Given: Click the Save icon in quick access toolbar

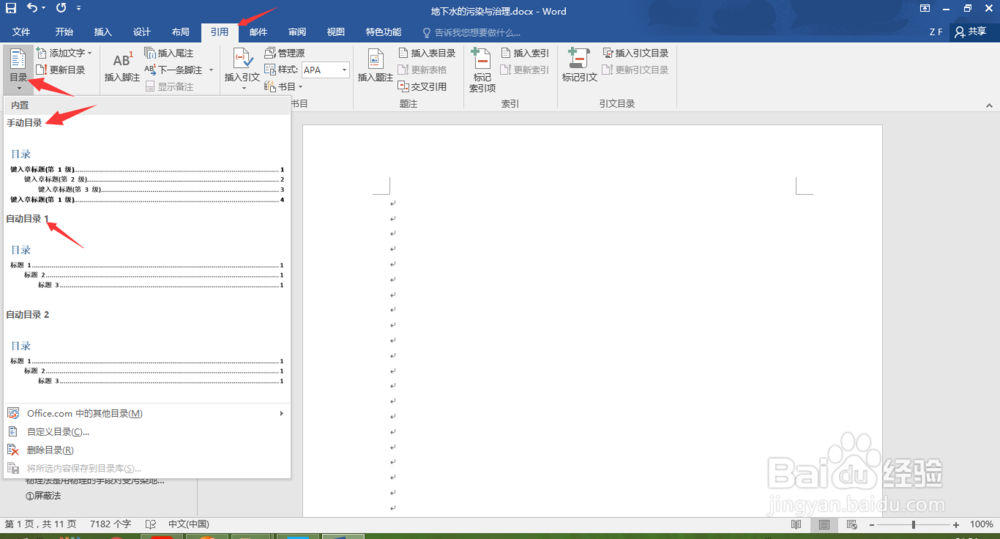Looking at the screenshot, I should click(11, 8).
